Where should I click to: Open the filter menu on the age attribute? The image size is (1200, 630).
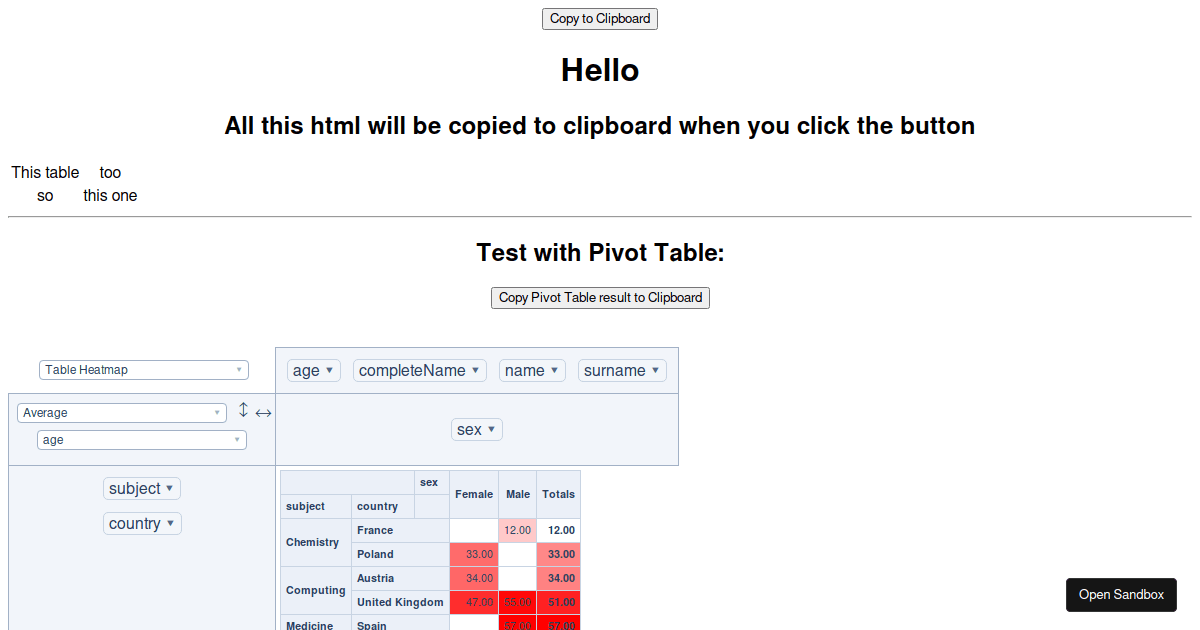[x=328, y=369]
